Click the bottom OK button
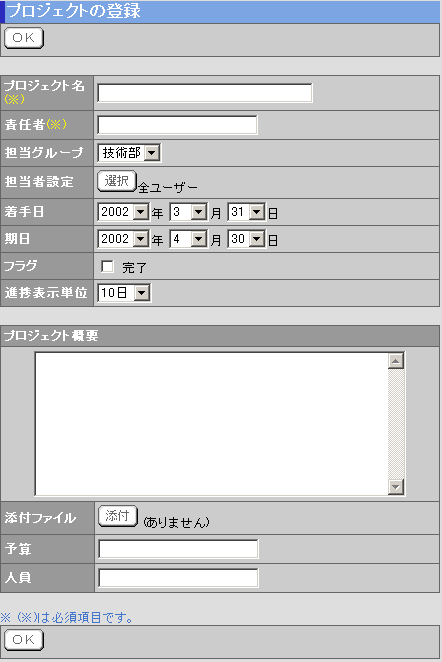Viewport: 442px width, 662px height. tap(24, 640)
